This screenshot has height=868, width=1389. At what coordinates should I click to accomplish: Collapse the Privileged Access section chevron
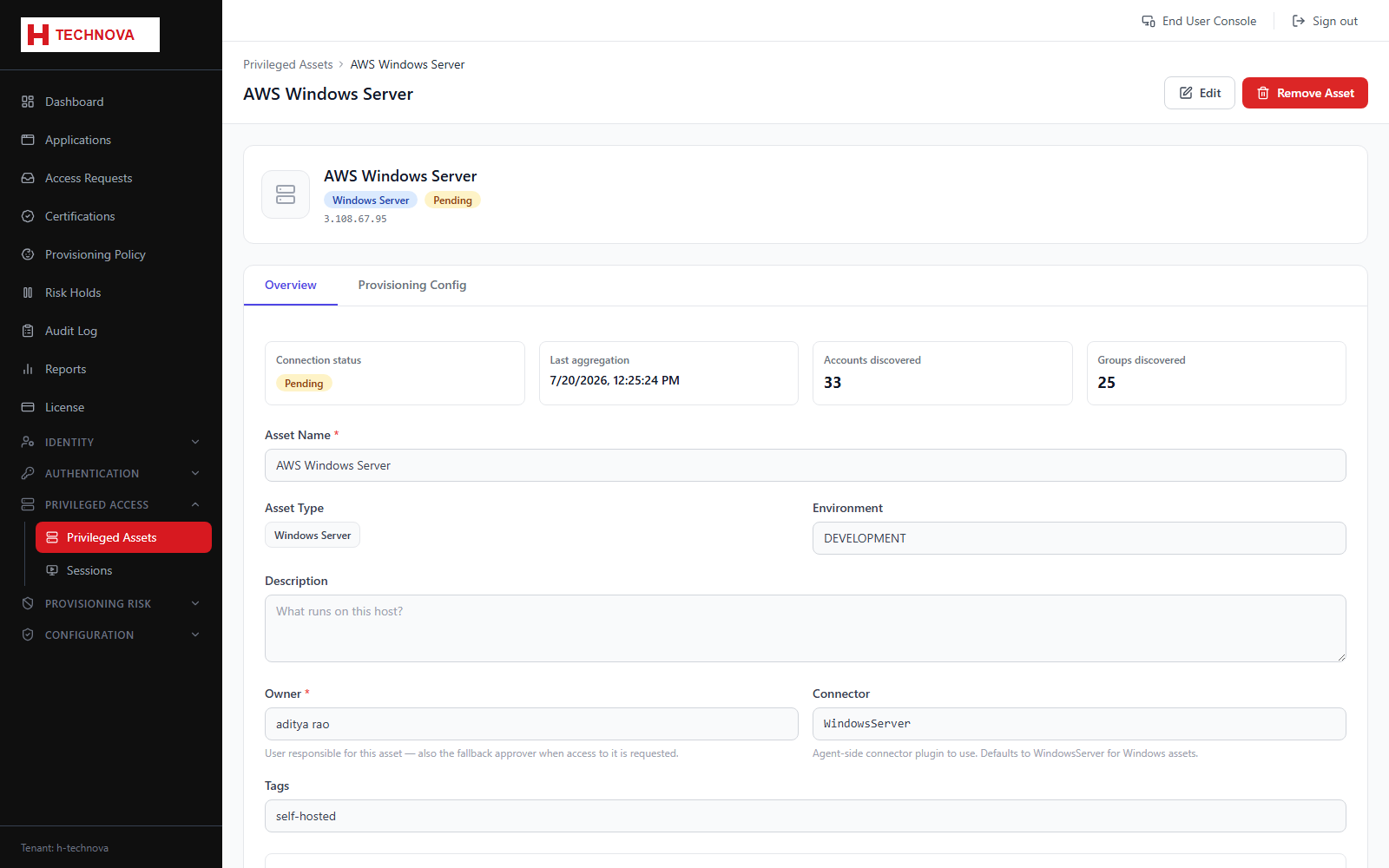tap(195, 504)
